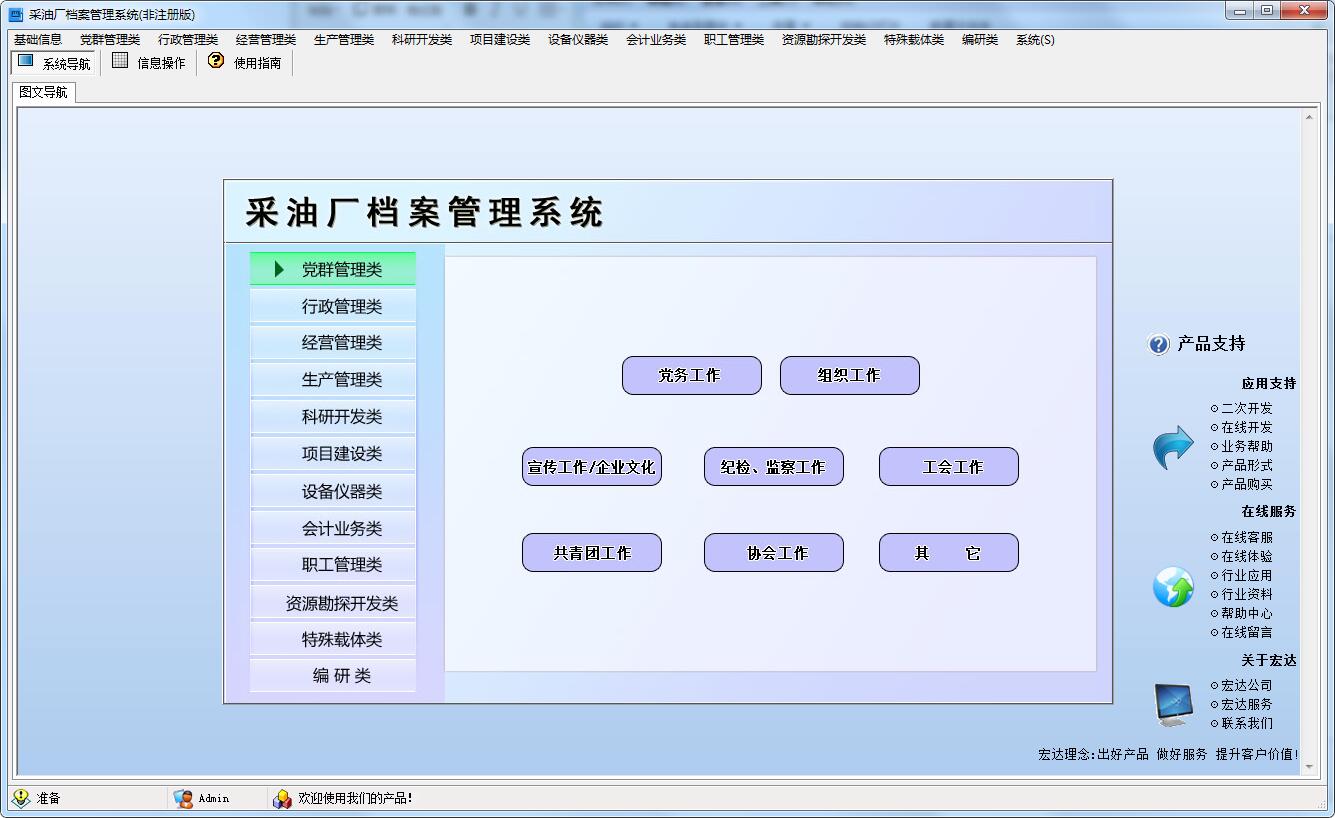This screenshot has width=1335, height=818.
Task: Click the 准备 status icon
Action: click(x=21, y=798)
